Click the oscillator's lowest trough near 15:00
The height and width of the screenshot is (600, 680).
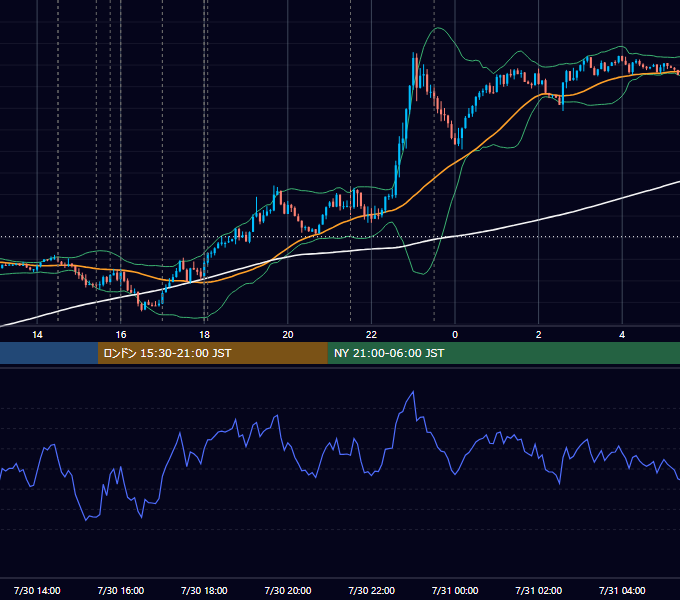(x=86, y=519)
